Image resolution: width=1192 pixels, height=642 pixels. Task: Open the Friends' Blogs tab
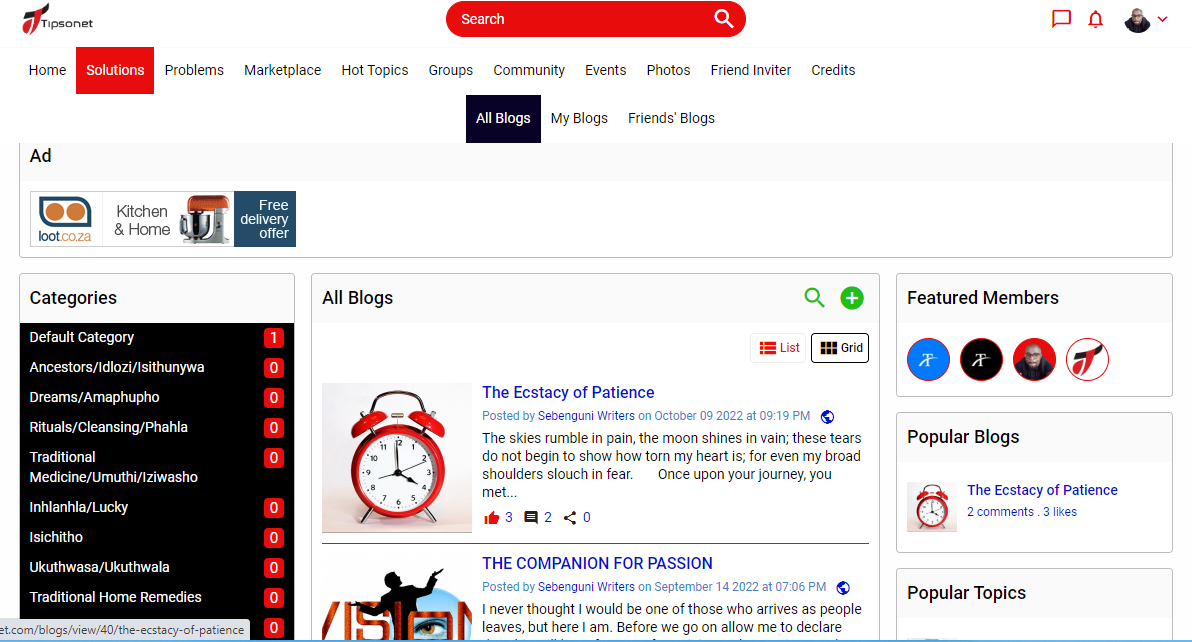pyautogui.click(x=671, y=118)
